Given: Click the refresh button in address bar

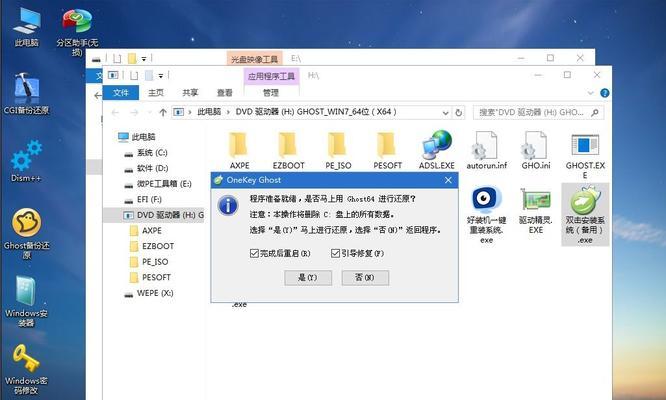Looking at the screenshot, I should (x=458, y=113).
